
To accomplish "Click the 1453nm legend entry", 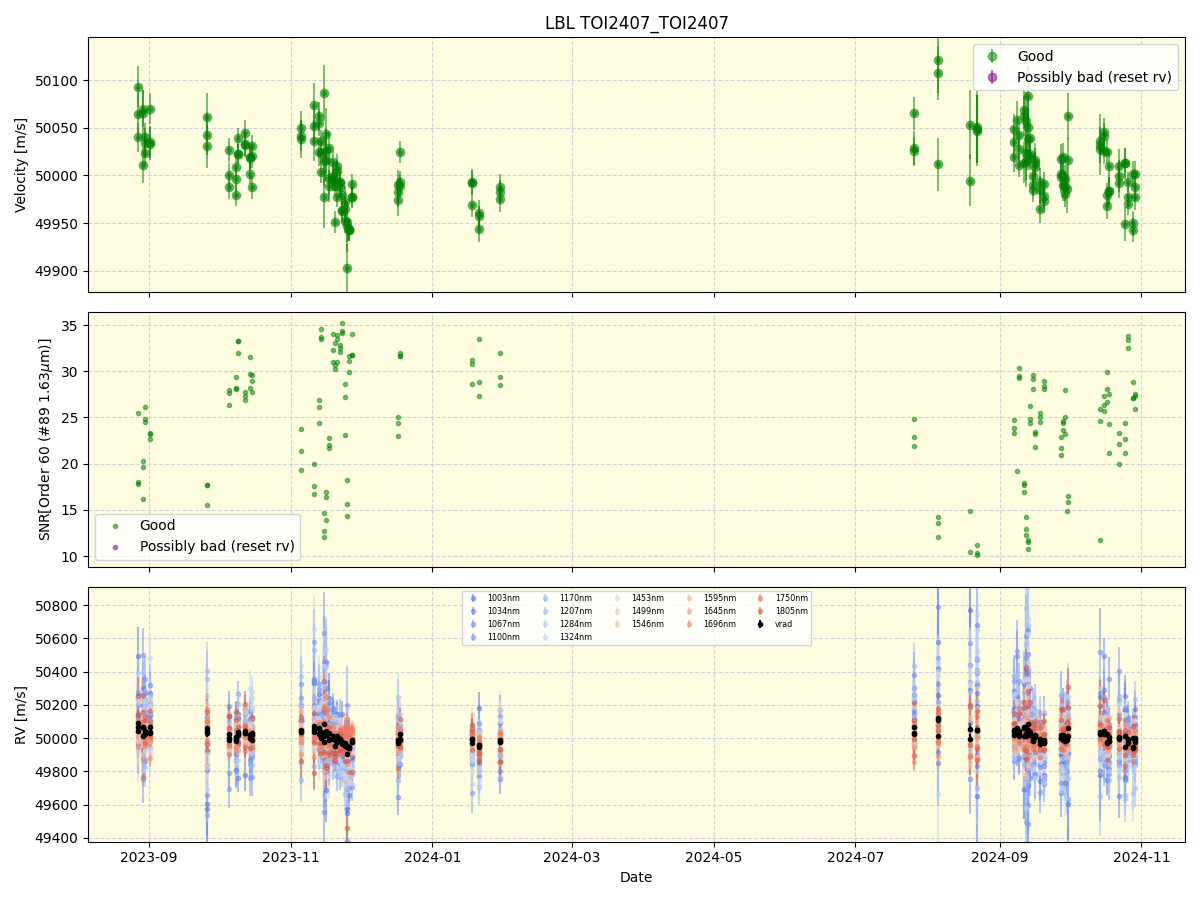I will pos(639,598).
